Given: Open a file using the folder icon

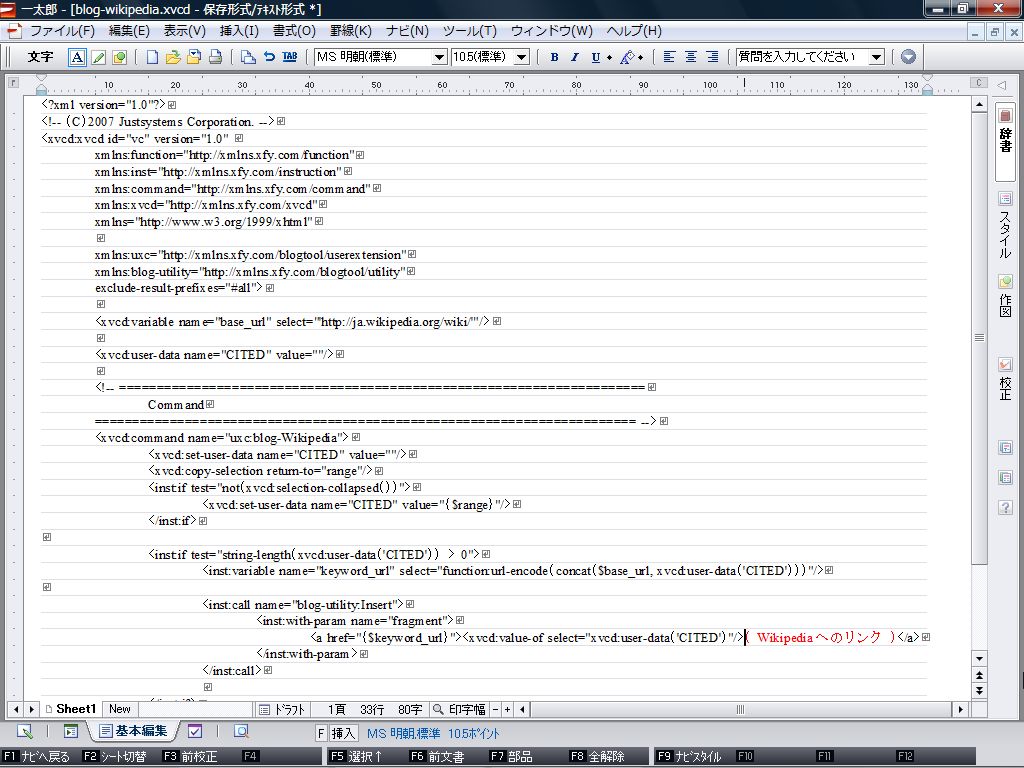Looking at the screenshot, I should [x=173, y=57].
